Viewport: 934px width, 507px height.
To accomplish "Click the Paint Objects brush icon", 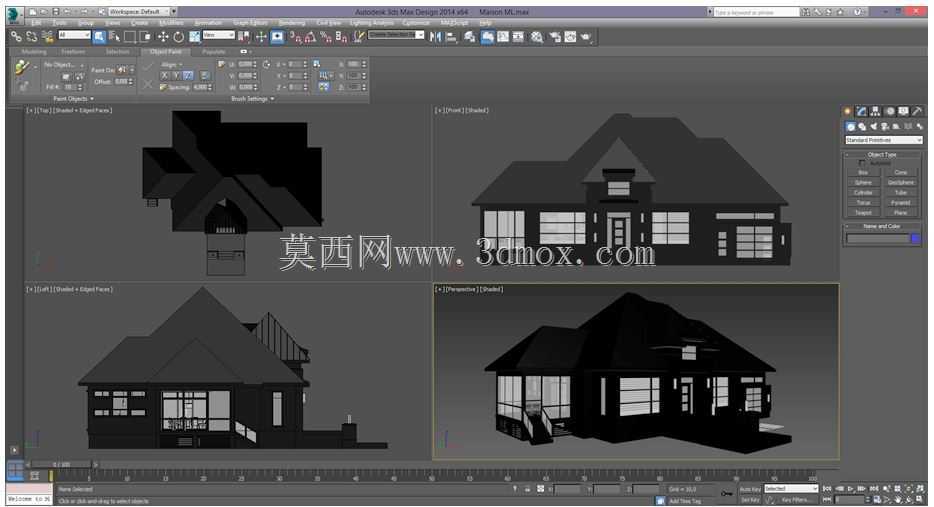I will [23, 67].
